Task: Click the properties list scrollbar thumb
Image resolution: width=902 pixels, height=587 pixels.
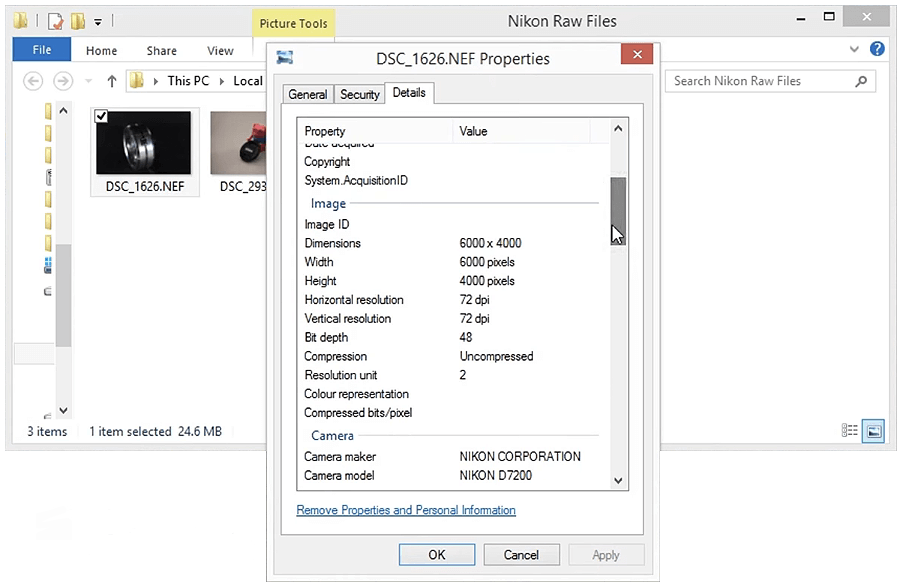Action: tap(617, 208)
